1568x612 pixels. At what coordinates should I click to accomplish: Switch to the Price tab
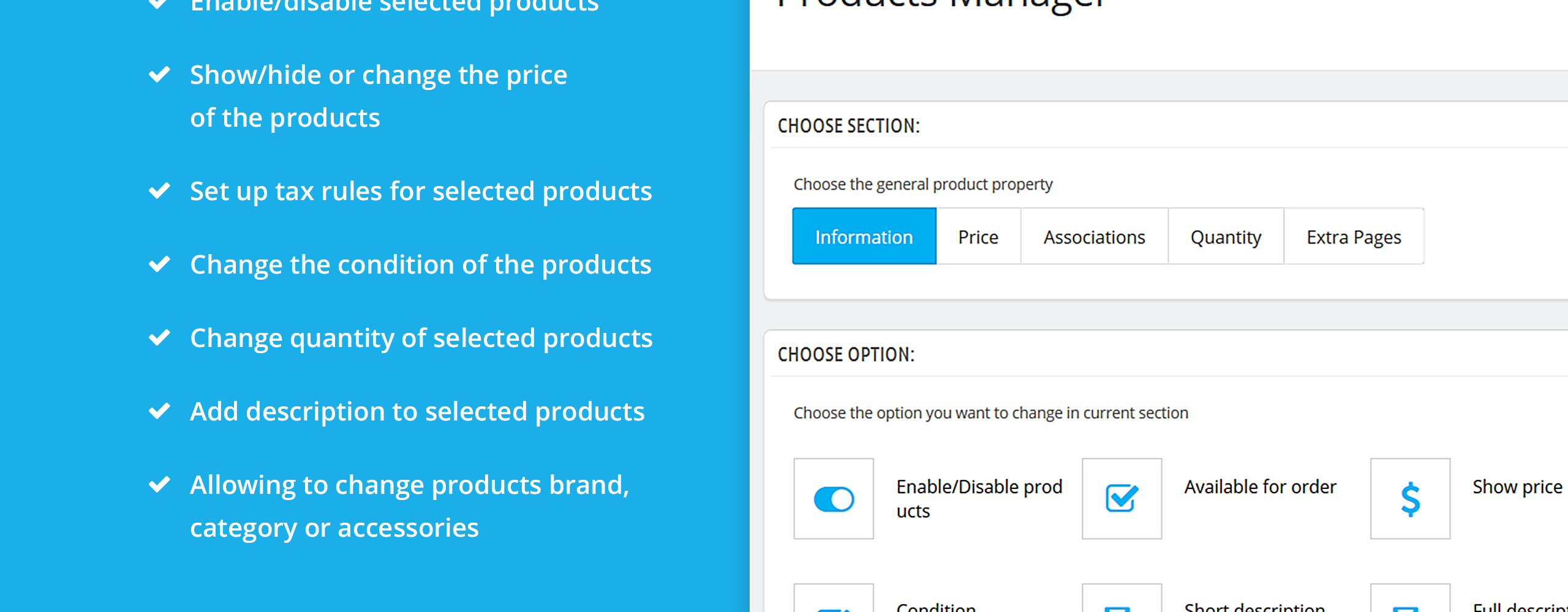pos(978,236)
